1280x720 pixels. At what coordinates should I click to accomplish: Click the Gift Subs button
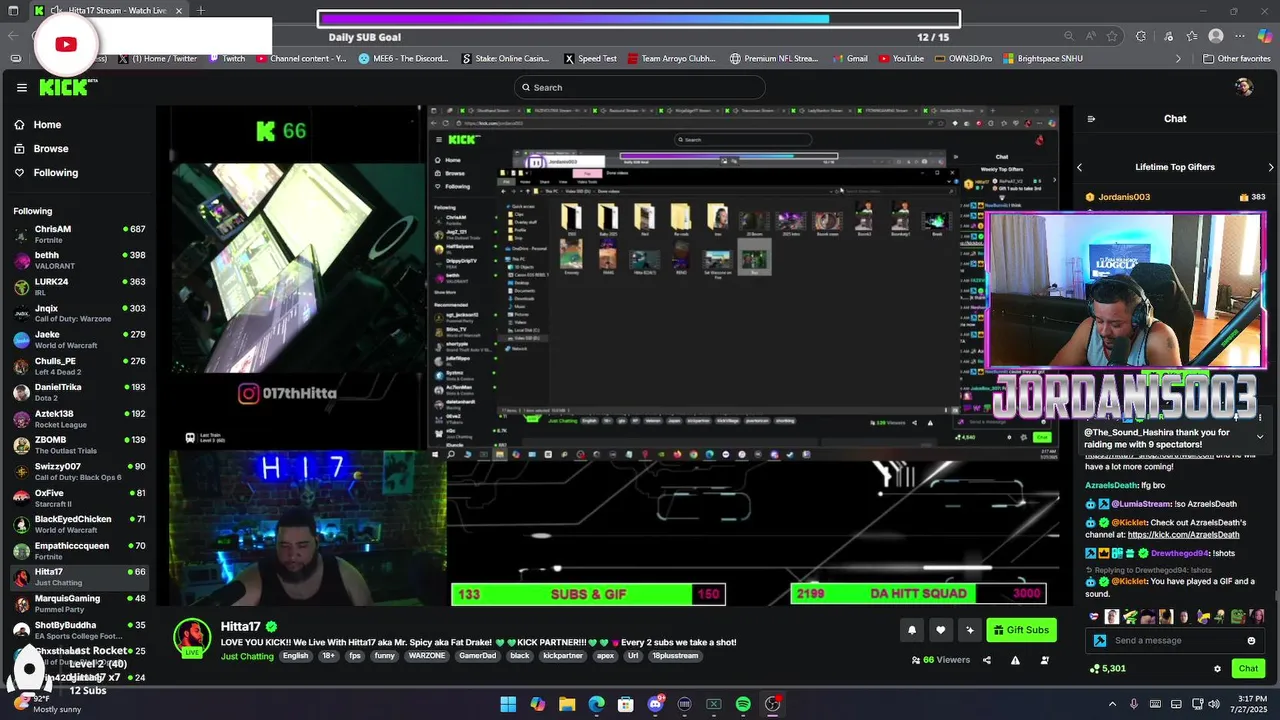(x=1021, y=630)
